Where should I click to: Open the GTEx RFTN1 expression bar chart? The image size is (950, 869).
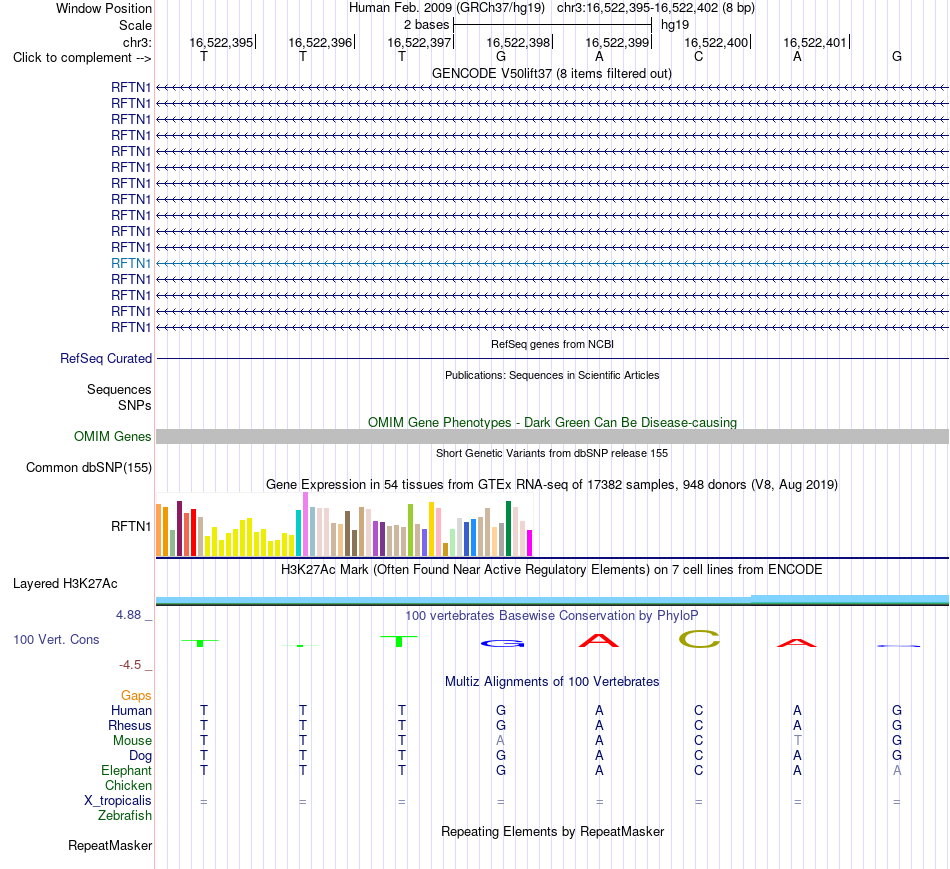(344, 525)
